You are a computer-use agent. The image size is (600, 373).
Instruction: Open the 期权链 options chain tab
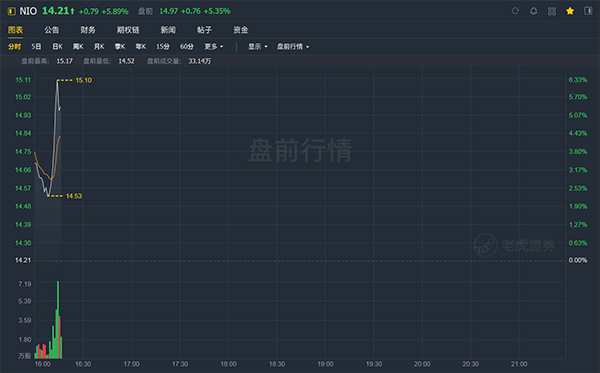[128, 30]
